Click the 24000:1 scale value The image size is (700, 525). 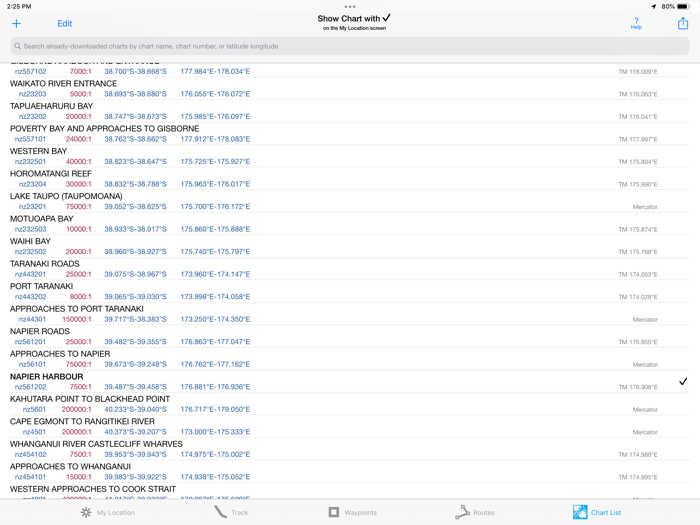79,139
